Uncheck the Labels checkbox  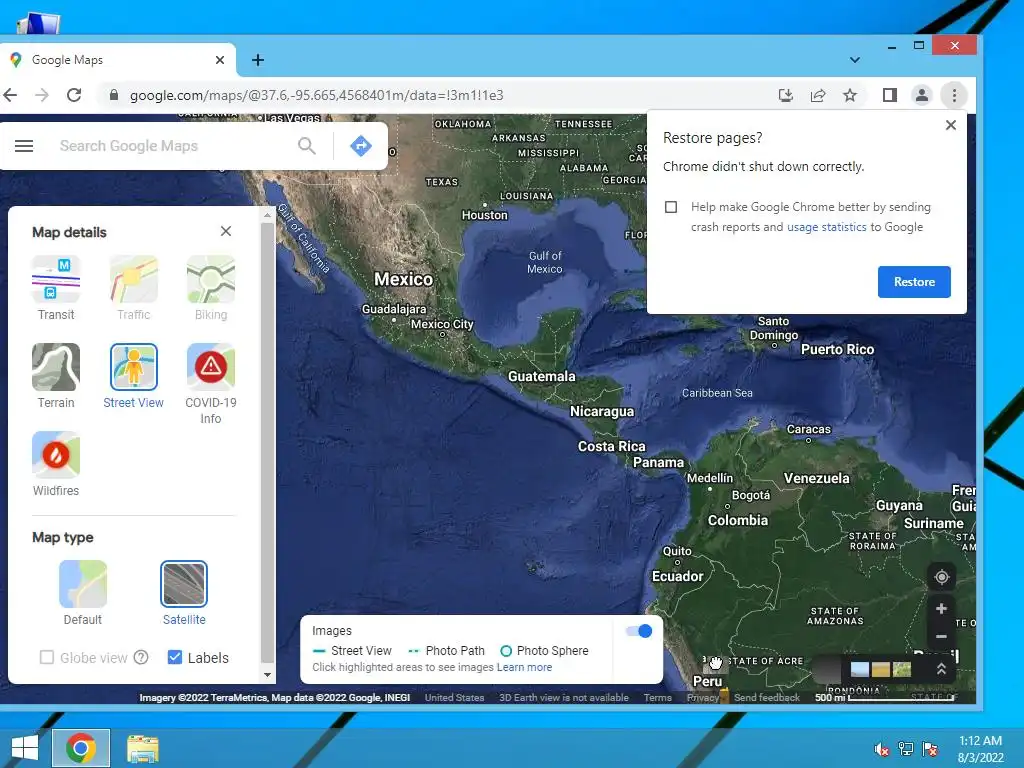tap(174, 657)
